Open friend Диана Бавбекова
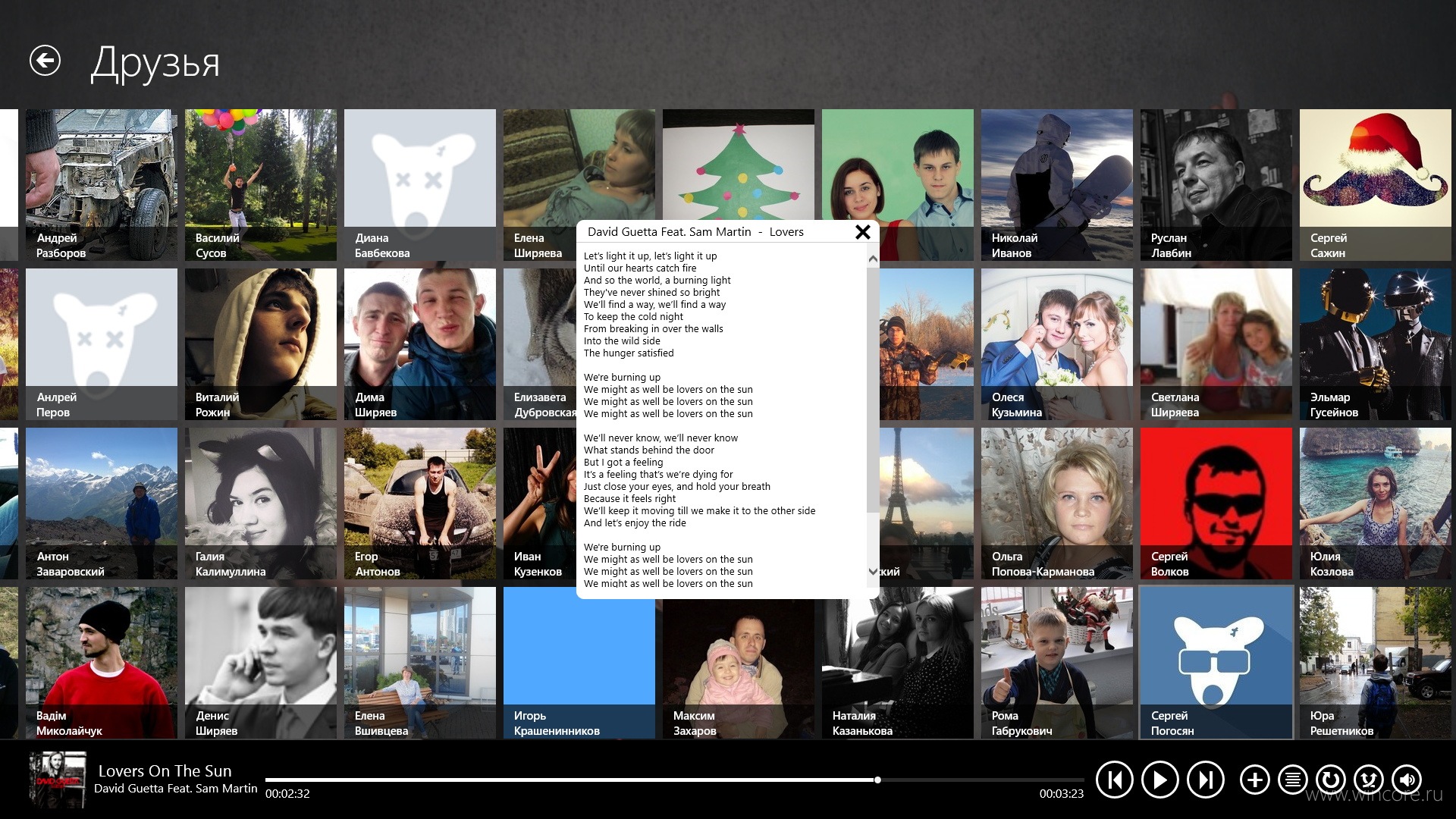Image resolution: width=1456 pixels, height=819 pixels. pos(420,185)
